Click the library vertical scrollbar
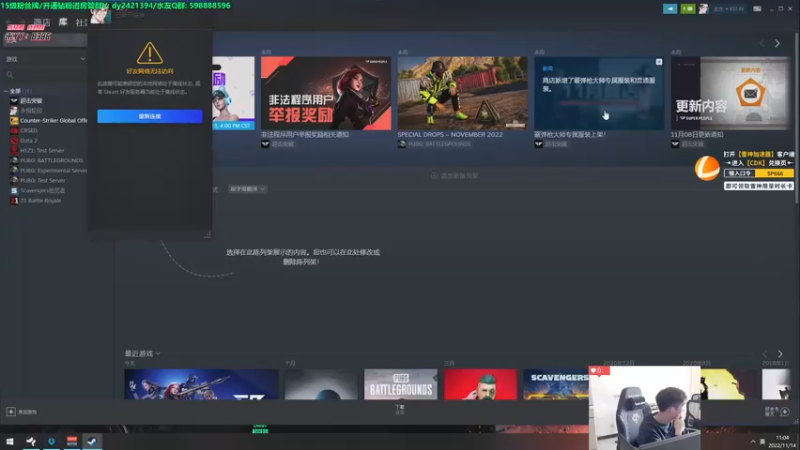 point(796,117)
